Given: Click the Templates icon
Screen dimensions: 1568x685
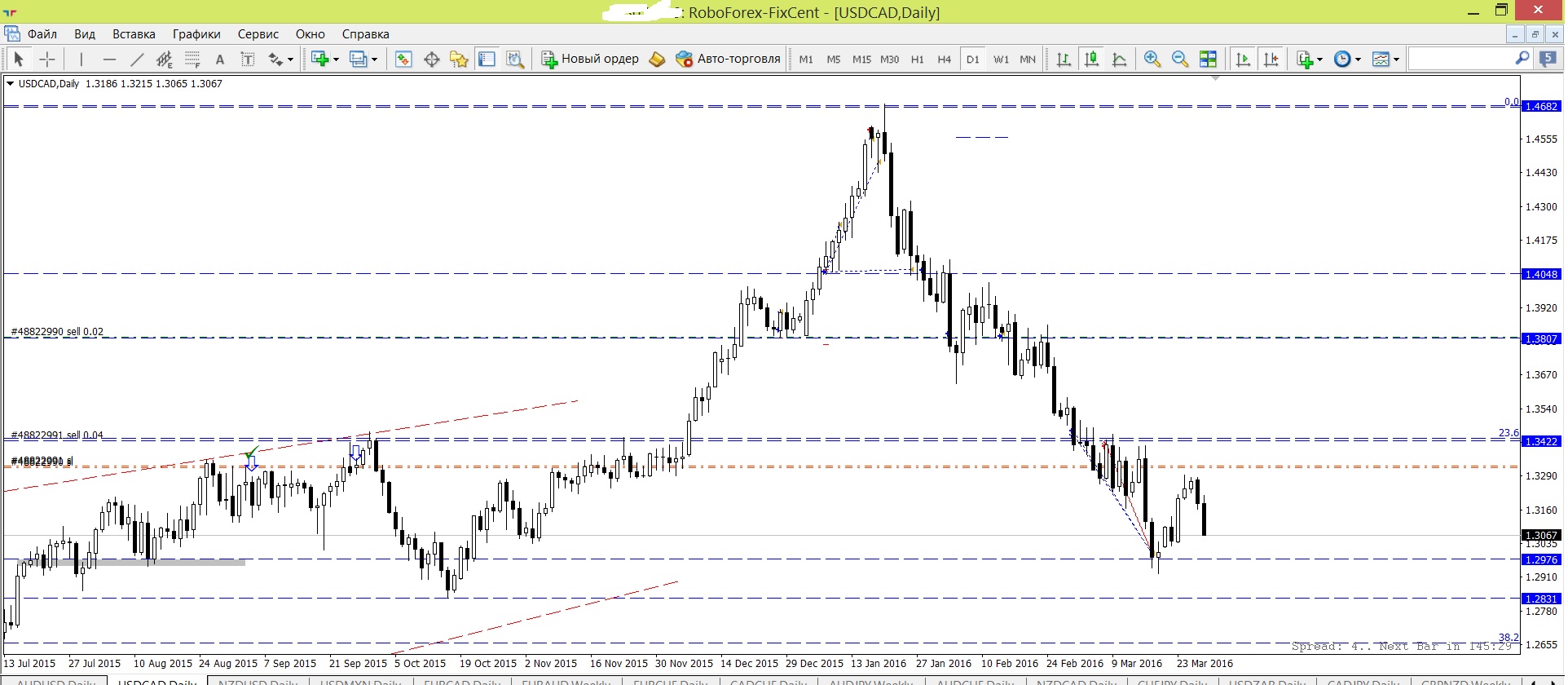Looking at the screenshot, I should coord(1381,59).
